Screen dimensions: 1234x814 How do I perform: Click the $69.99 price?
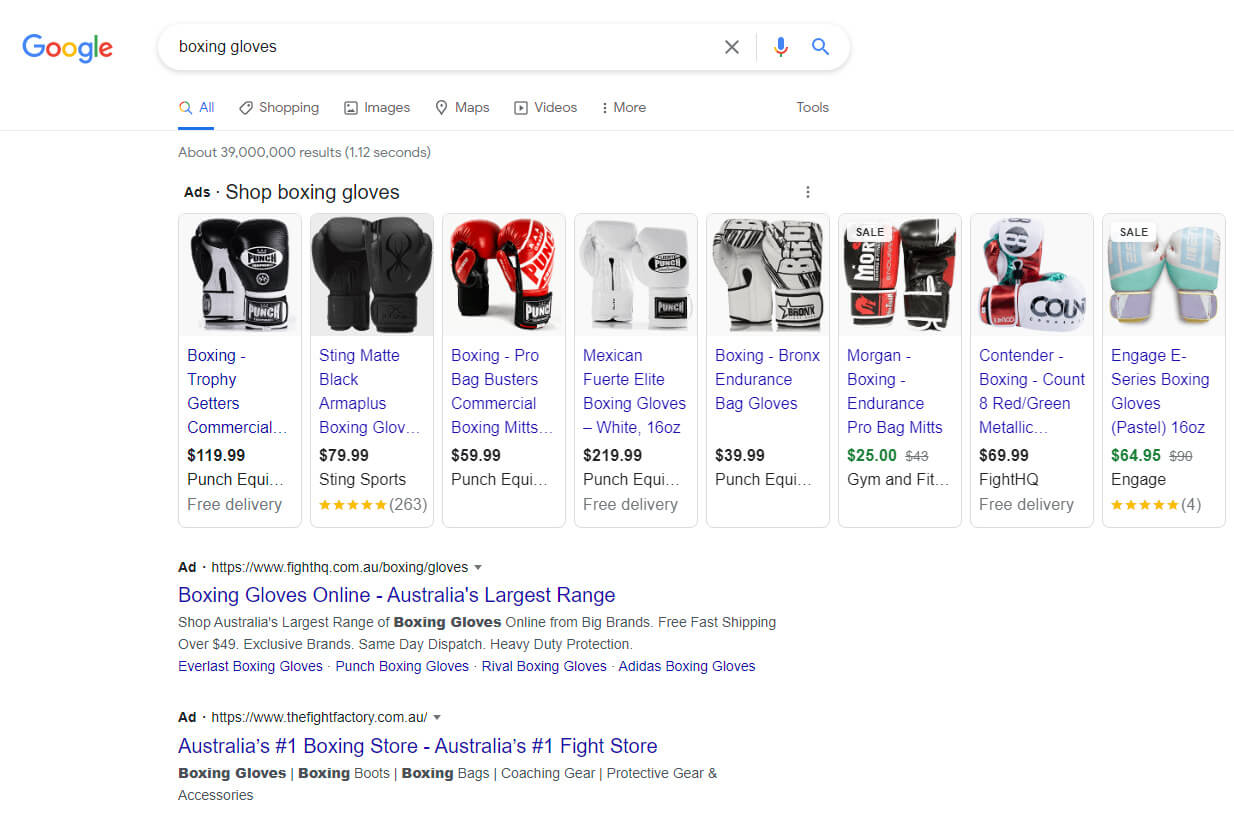[x=1004, y=455]
